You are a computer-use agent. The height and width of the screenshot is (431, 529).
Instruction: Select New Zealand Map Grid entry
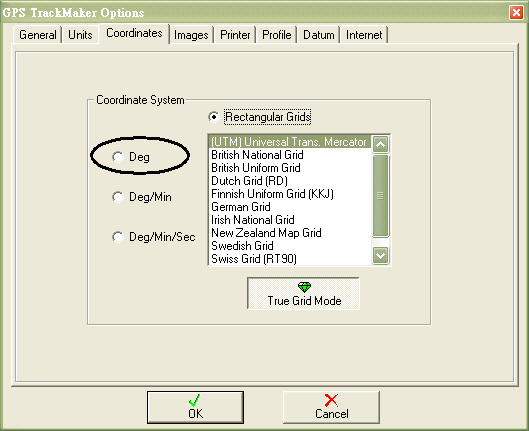(x=290, y=233)
